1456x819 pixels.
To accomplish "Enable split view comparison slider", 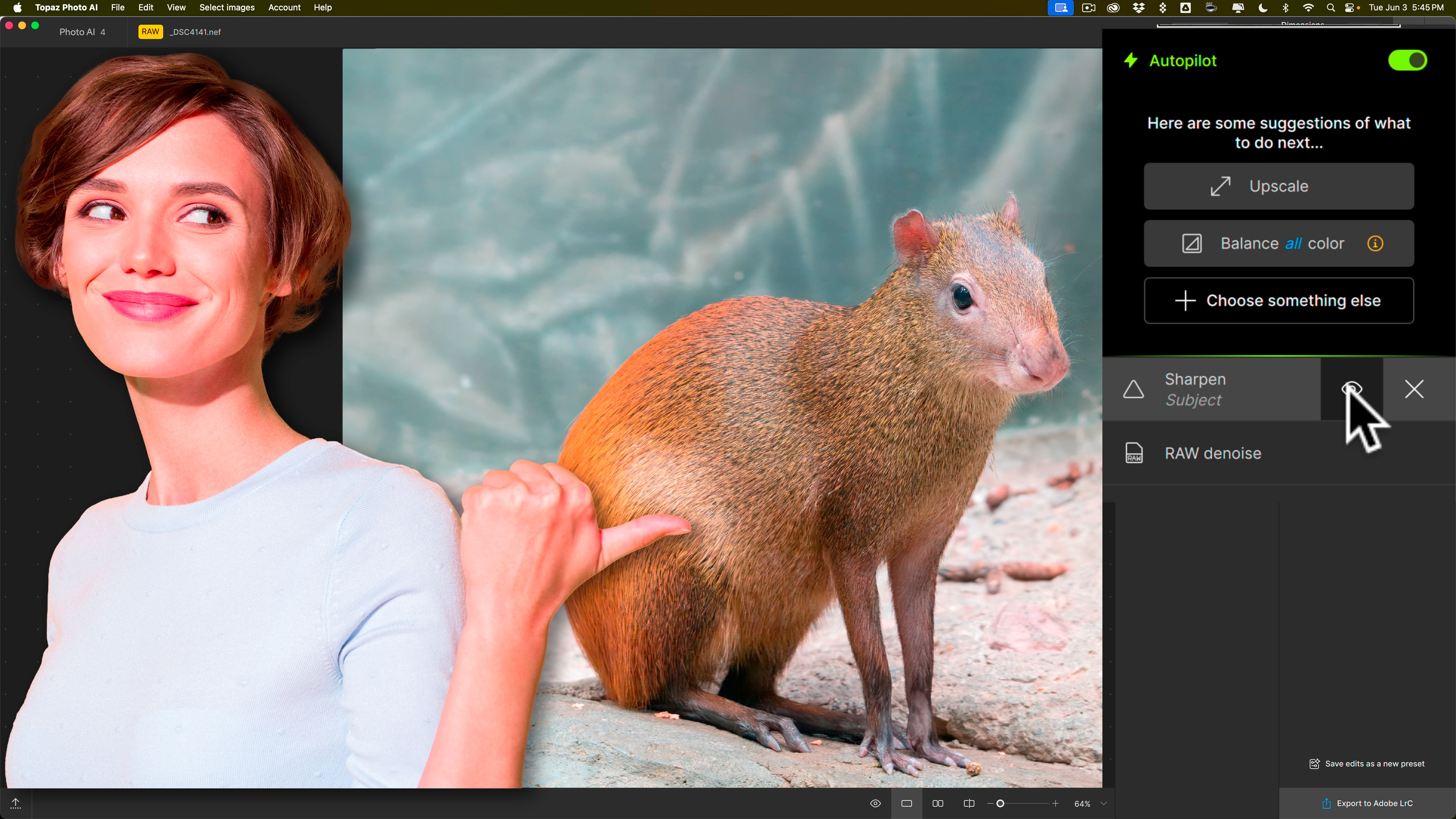I will coord(969,803).
